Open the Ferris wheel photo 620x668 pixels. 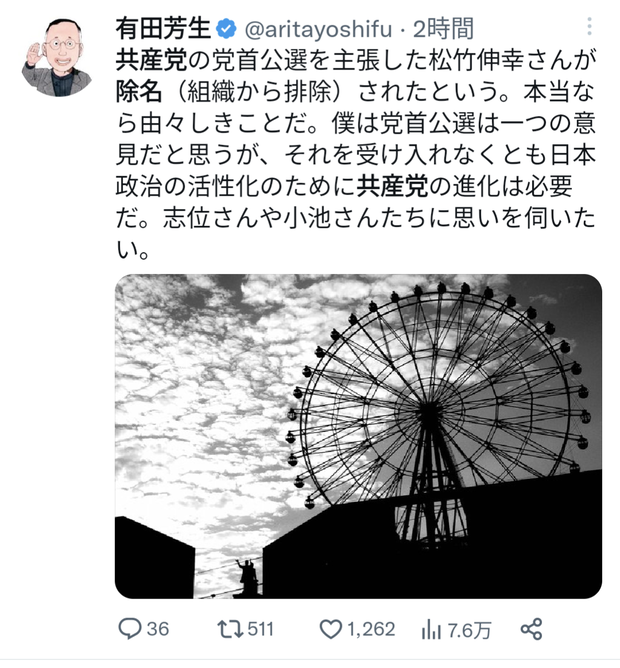point(358,436)
